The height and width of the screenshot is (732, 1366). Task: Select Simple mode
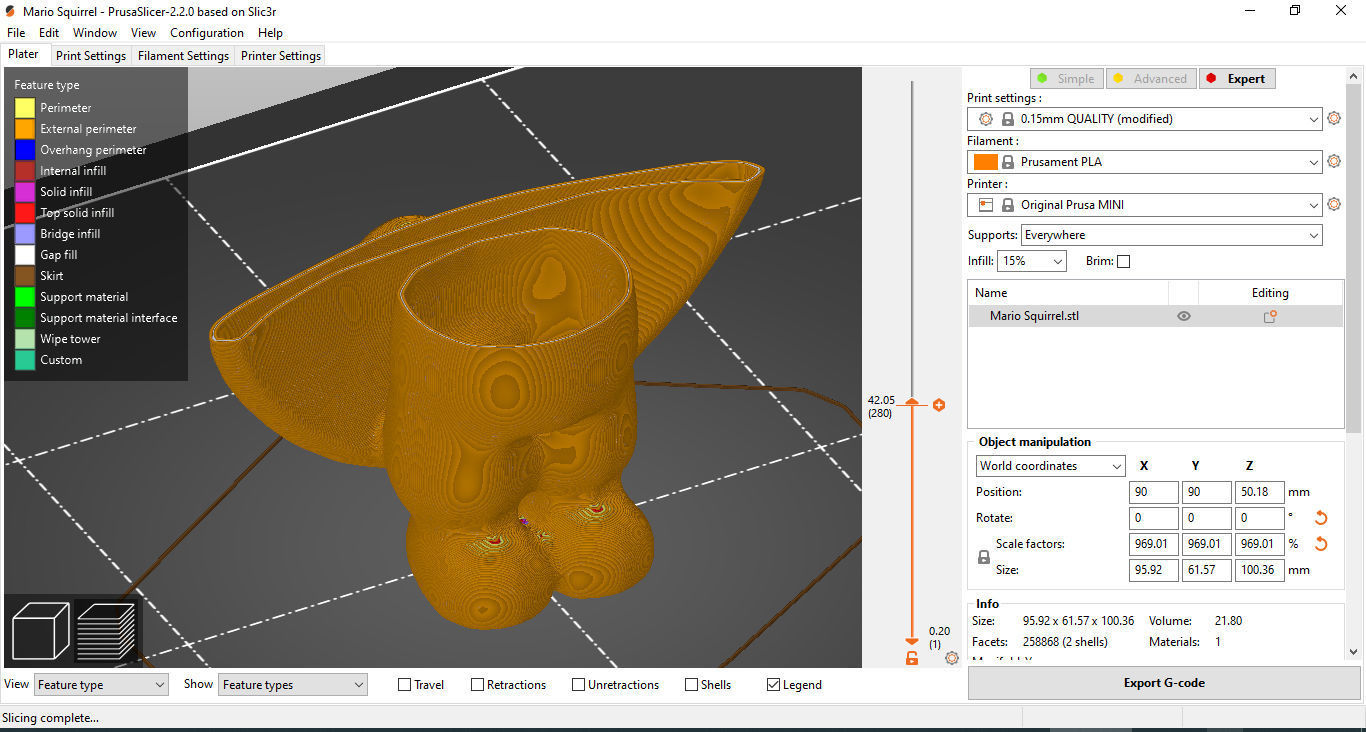click(1066, 79)
